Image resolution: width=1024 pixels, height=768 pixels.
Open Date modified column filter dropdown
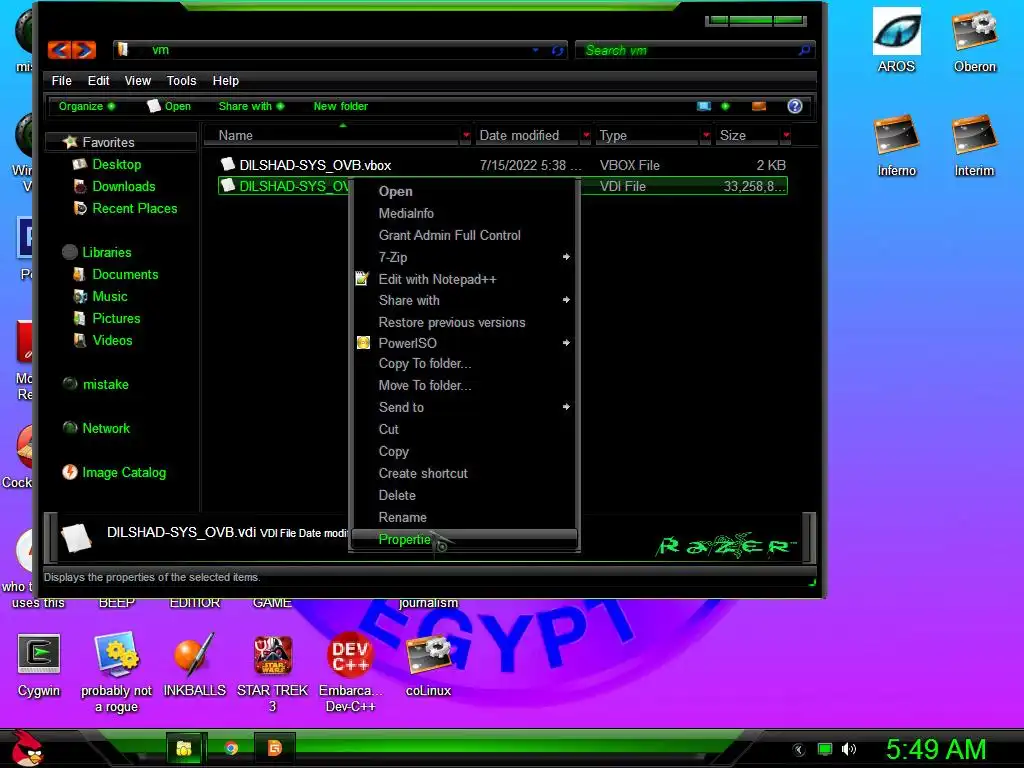(x=586, y=135)
